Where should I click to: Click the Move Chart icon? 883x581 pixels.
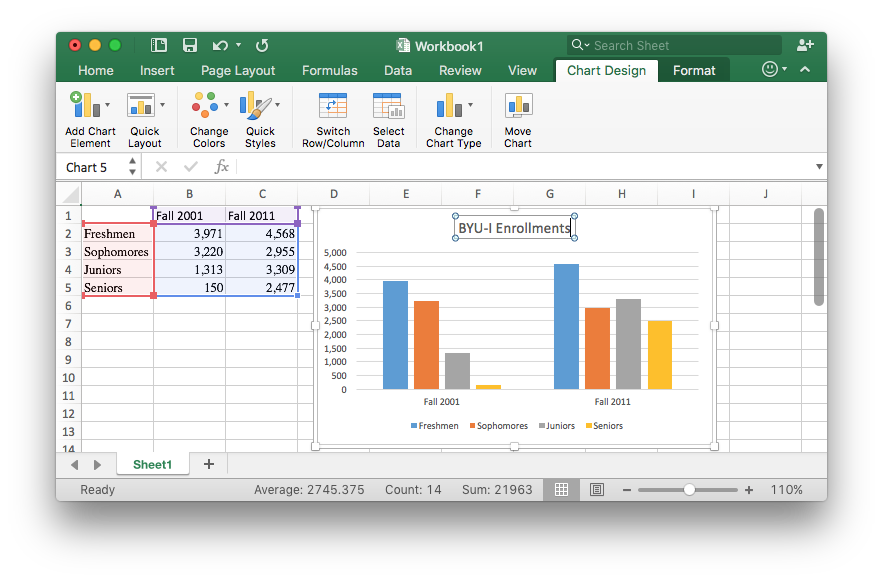point(518,105)
